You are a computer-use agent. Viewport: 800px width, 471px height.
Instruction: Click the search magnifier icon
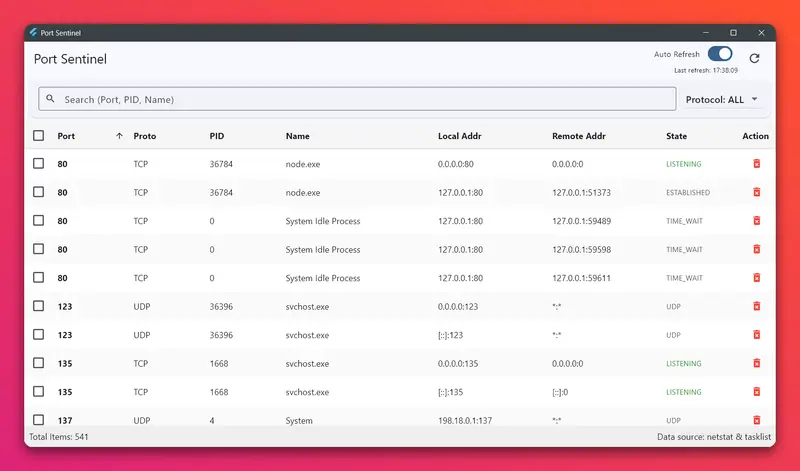pos(51,99)
